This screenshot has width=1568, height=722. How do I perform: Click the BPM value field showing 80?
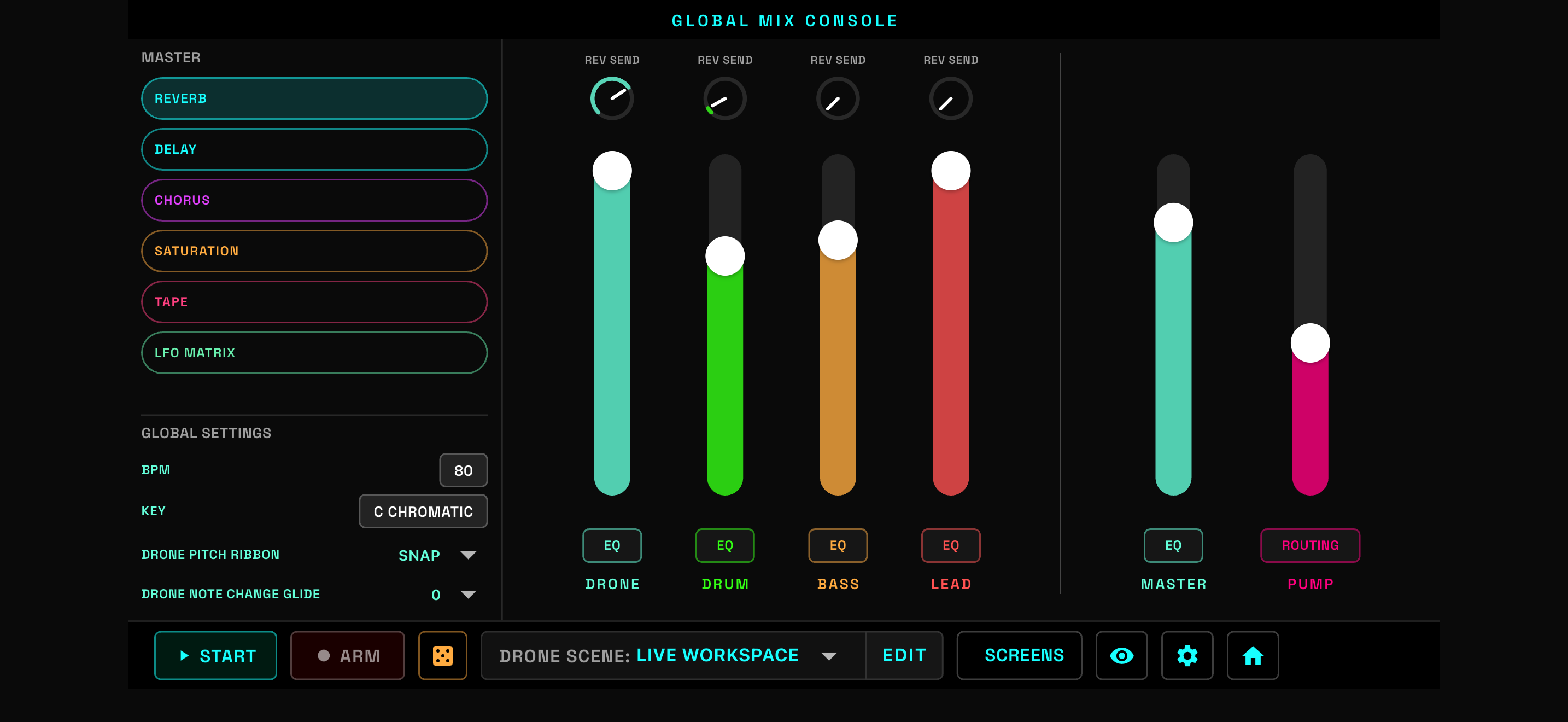(x=463, y=470)
